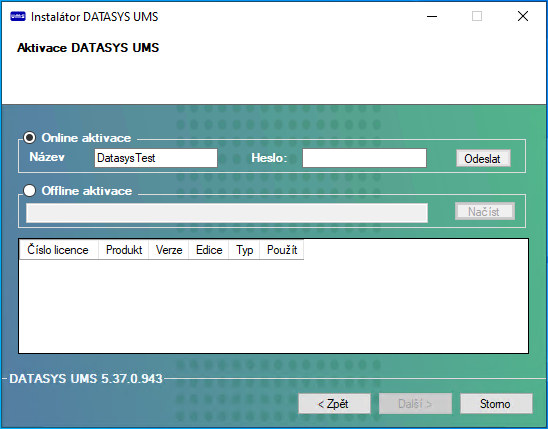Close the Instalátor DATASYS UMS window
This screenshot has width=548, height=429.
pyautogui.click(x=523, y=16)
